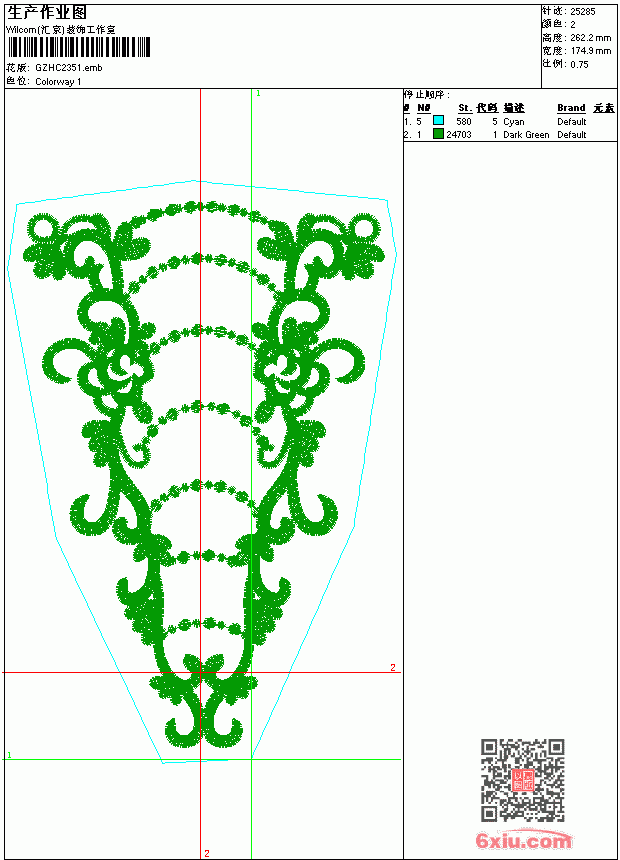Select the Cyan stop sequence row
The height and width of the screenshot is (860, 620).
point(510,121)
